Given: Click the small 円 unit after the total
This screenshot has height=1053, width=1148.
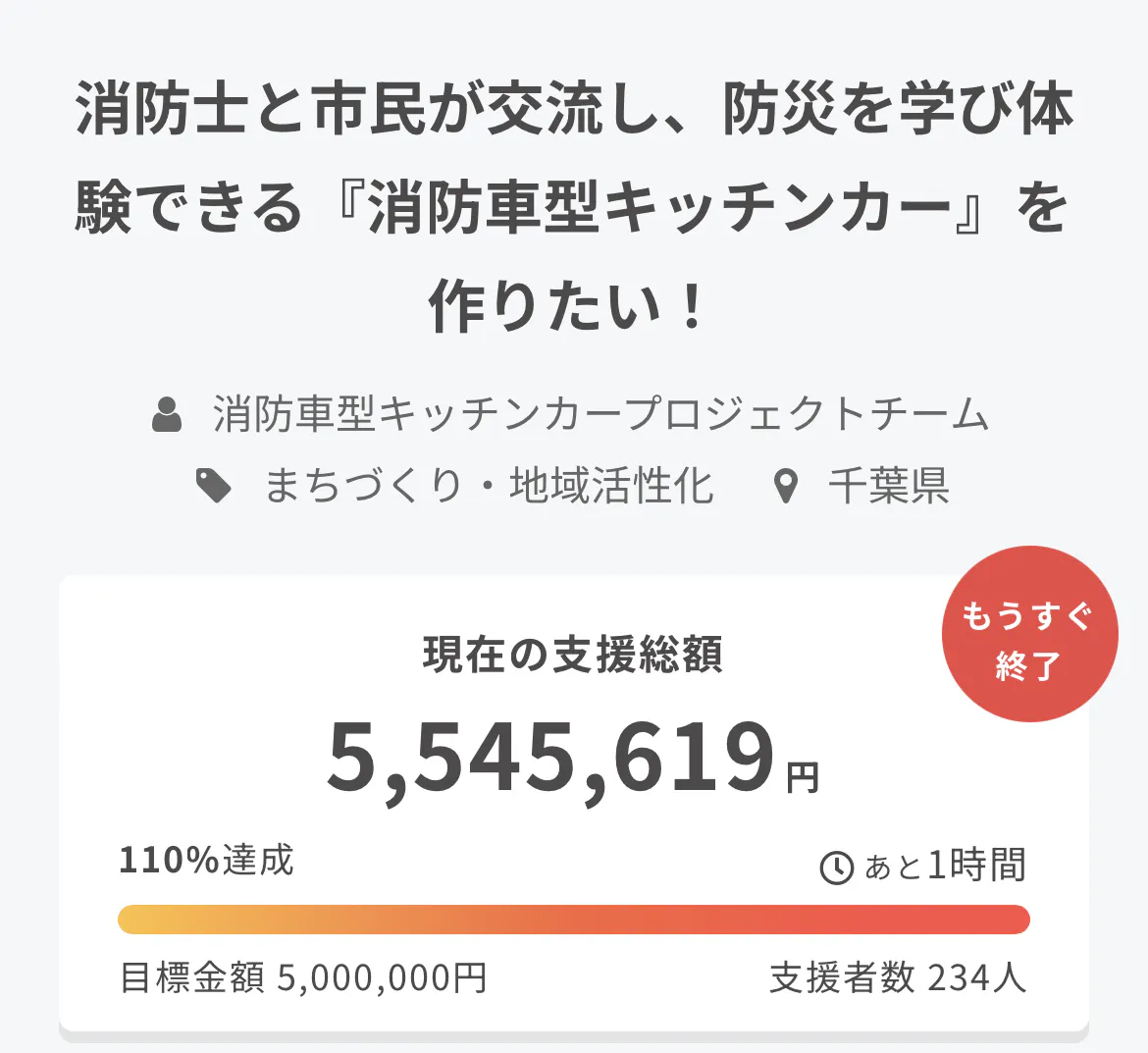Looking at the screenshot, I should coord(803,778).
